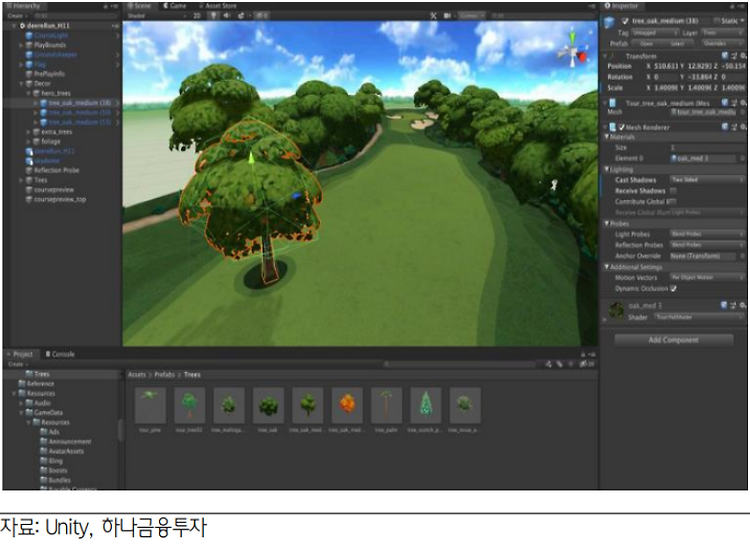Open the Layer dropdown

click(723, 33)
